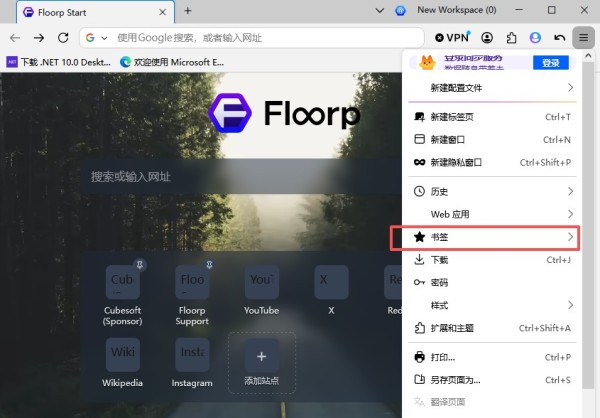Click the pin icon on Floorp Support tile

tap(209, 265)
